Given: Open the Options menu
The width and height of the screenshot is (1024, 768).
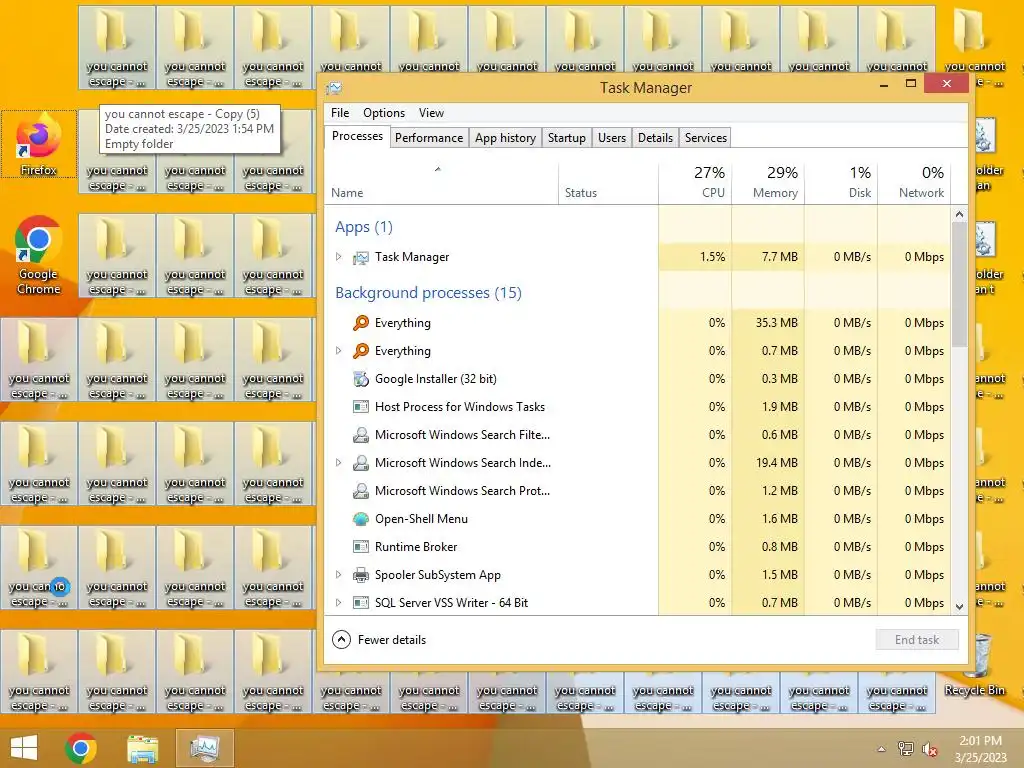Looking at the screenshot, I should click(x=384, y=113).
